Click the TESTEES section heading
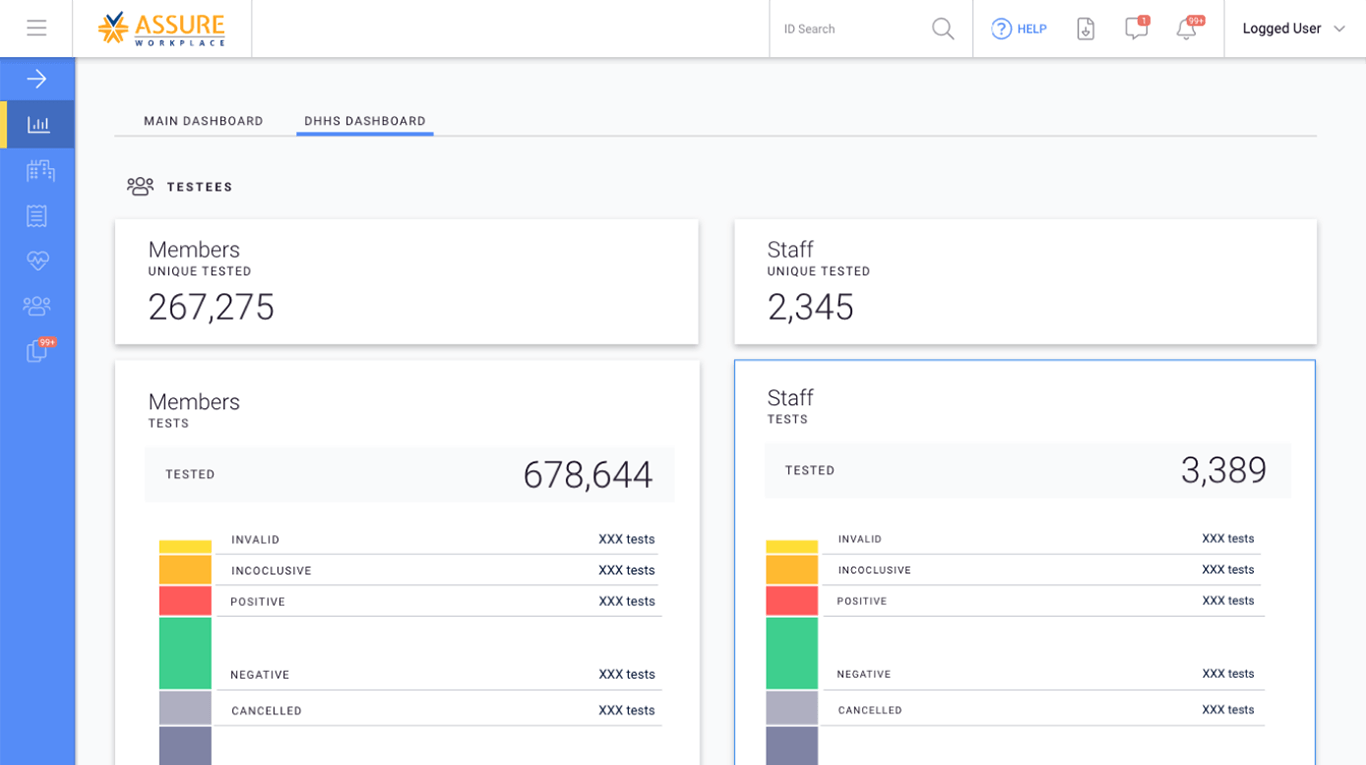 [200, 187]
